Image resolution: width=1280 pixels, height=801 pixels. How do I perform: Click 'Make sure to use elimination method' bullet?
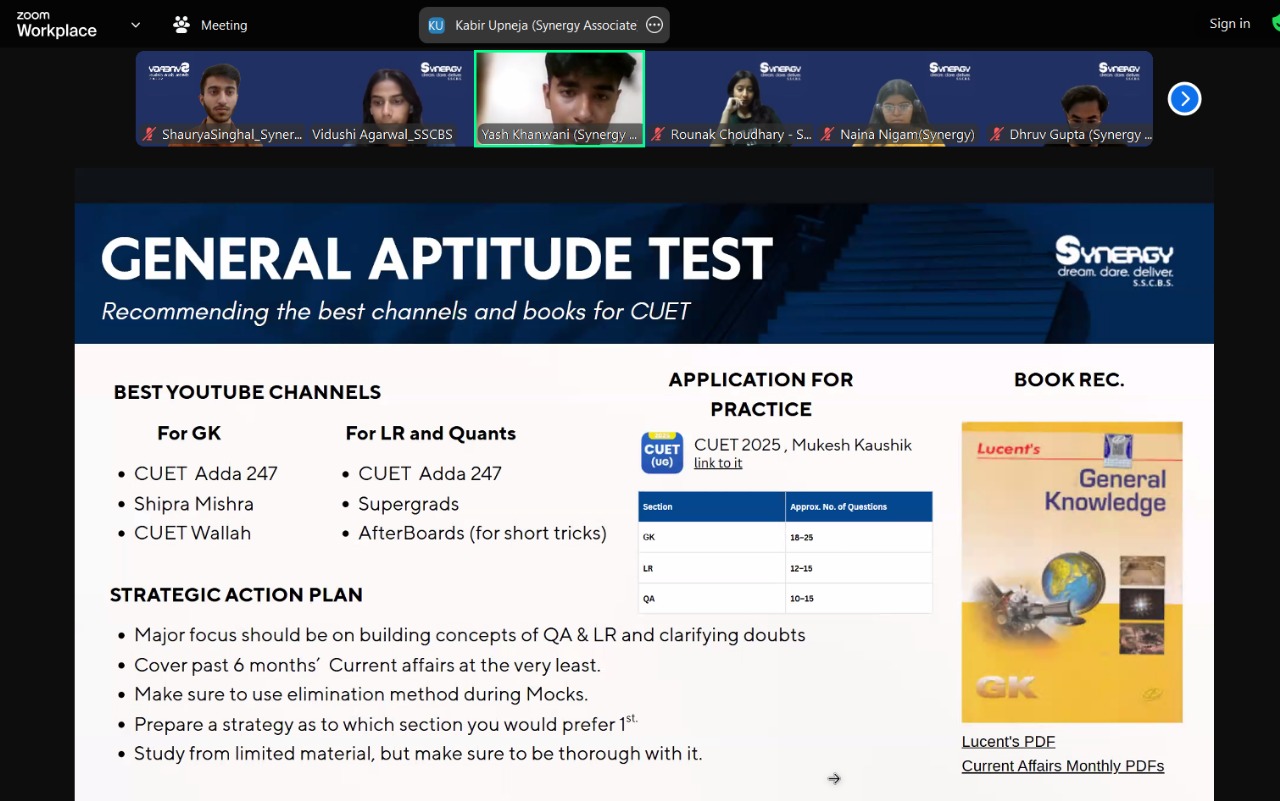[361, 694]
